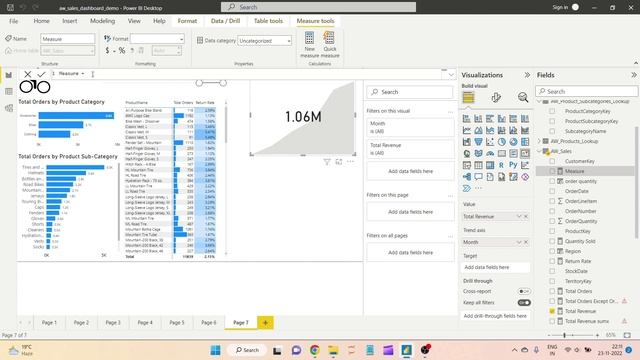Cancel the measure formula with the X icon
Image resolution: width=640 pixels, height=360 pixels.
[27, 74]
